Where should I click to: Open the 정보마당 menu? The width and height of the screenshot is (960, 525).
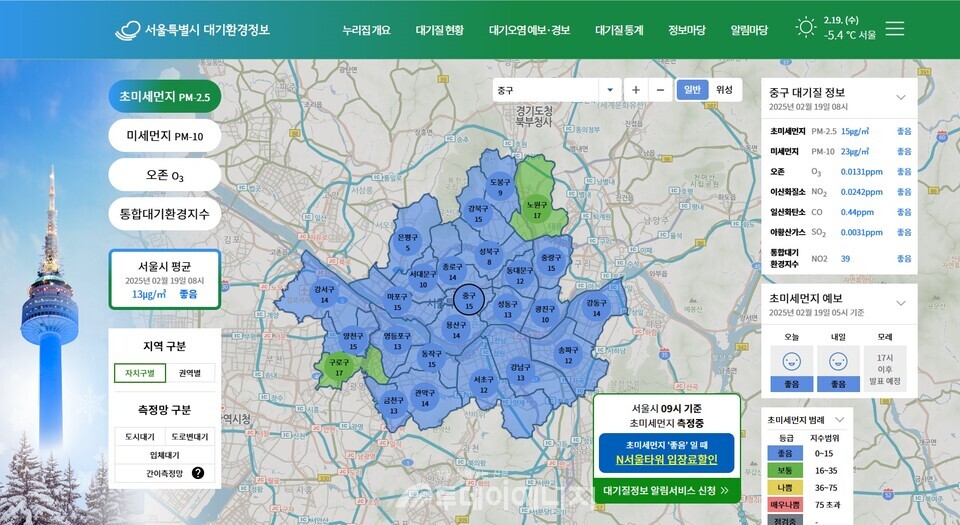[x=687, y=30]
